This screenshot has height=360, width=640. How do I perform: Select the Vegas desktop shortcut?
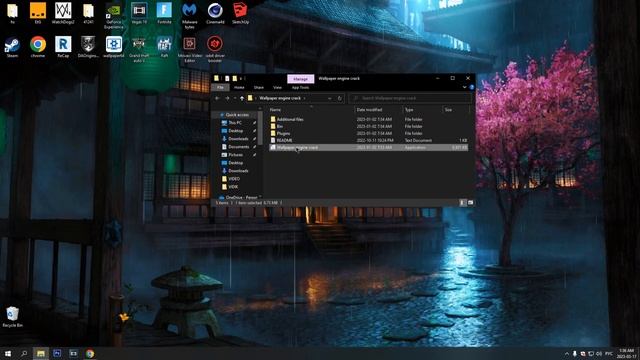pos(139,13)
